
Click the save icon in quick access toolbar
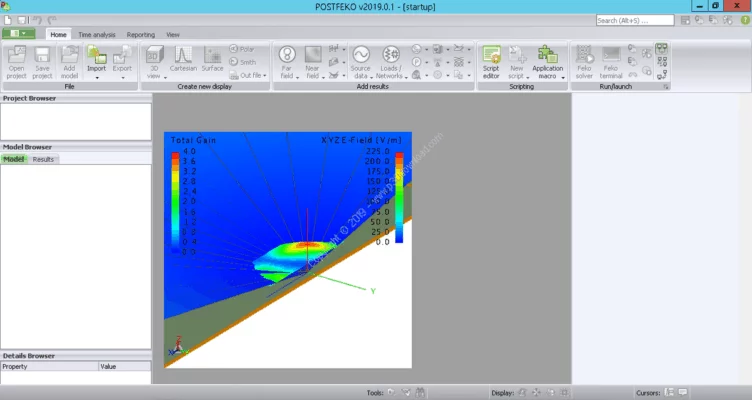(x=22, y=20)
